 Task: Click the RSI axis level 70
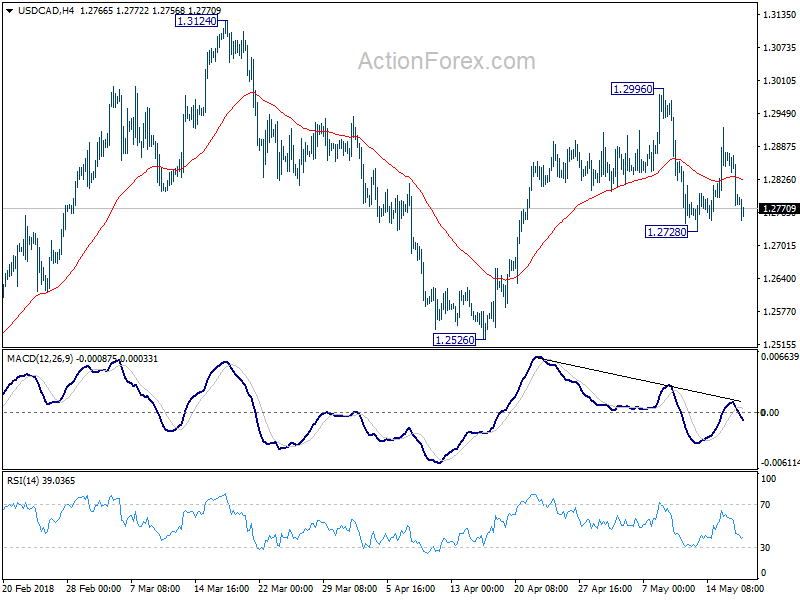[765, 505]
